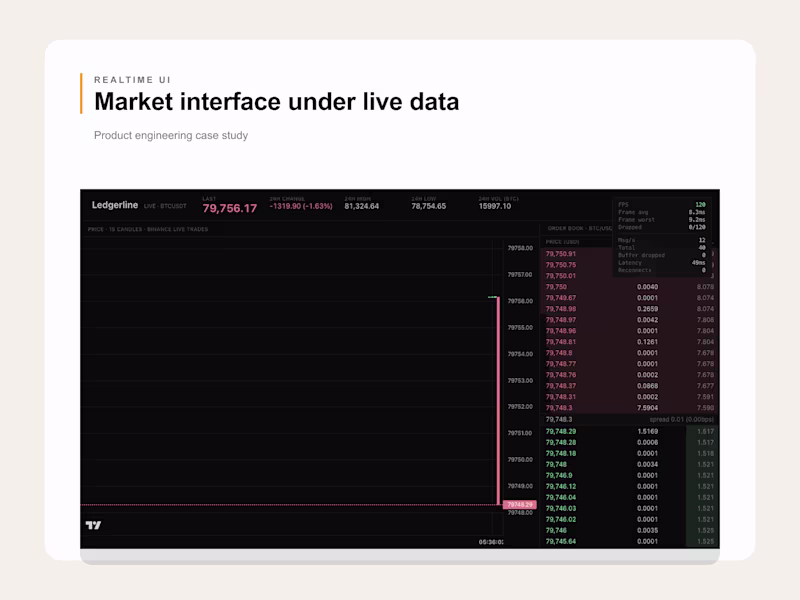
Task: Click the TradingView logo on the chart
Action: (x=93, y=525)
